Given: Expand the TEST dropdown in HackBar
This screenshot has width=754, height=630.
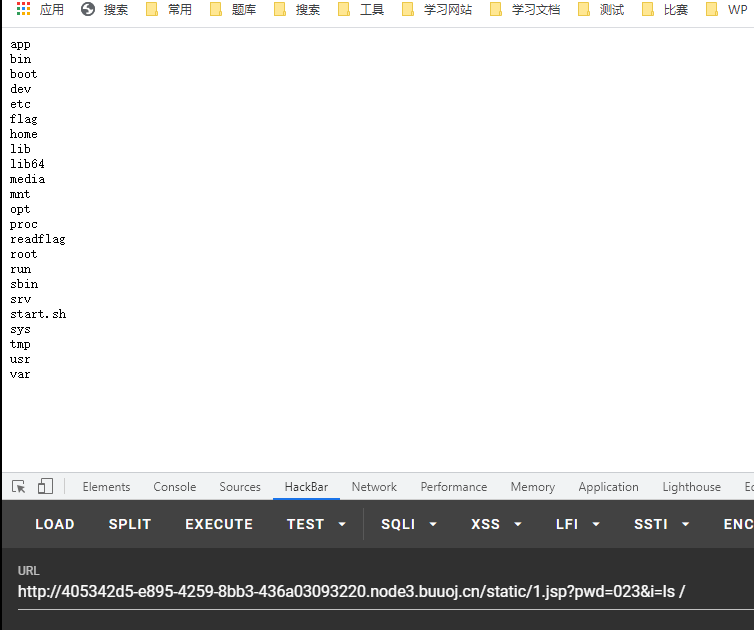Looking at the screenshot, I should point(316,524).
